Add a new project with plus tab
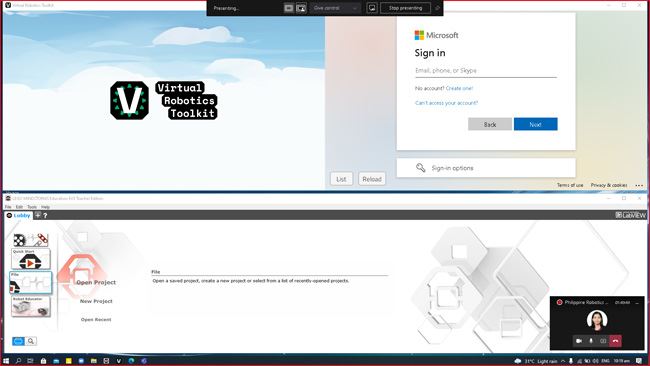Viewport: 650px width, 366px height. click(x=38, y=215)
